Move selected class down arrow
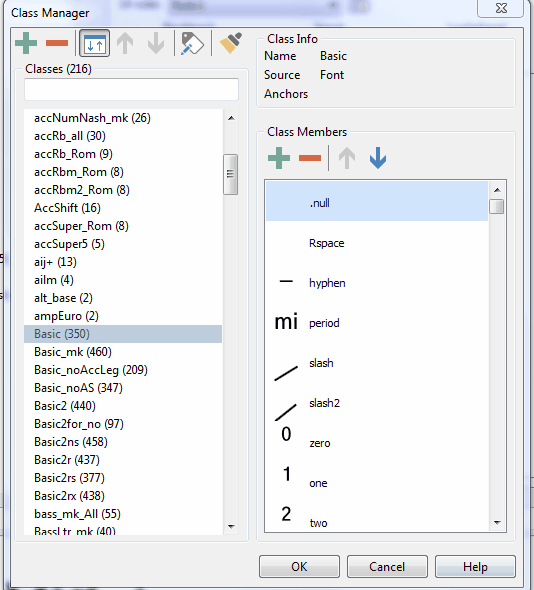This screenshot has height=590, width=534. [156, 43]
